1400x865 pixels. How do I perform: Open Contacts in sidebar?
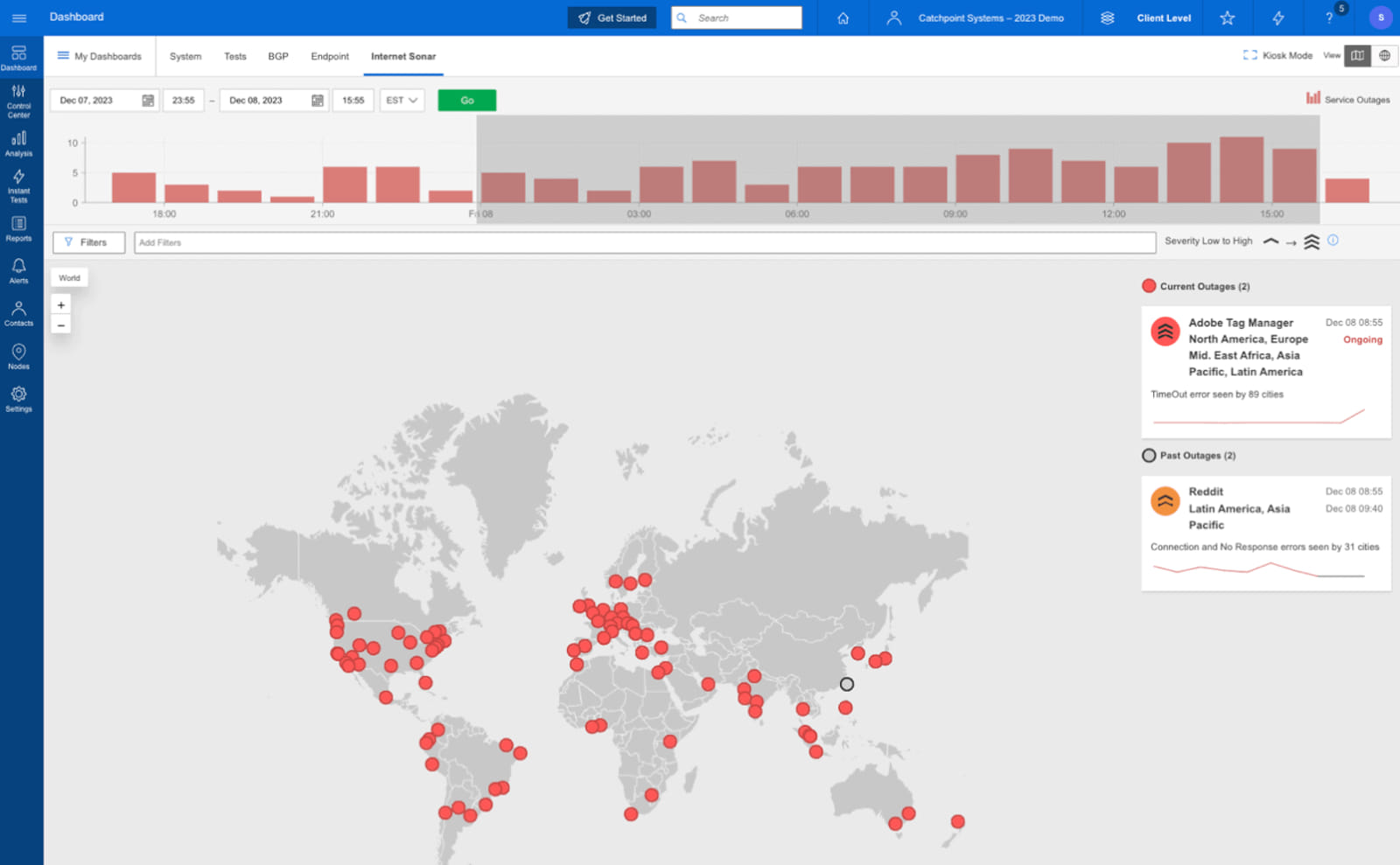click(x=18, y=314)
